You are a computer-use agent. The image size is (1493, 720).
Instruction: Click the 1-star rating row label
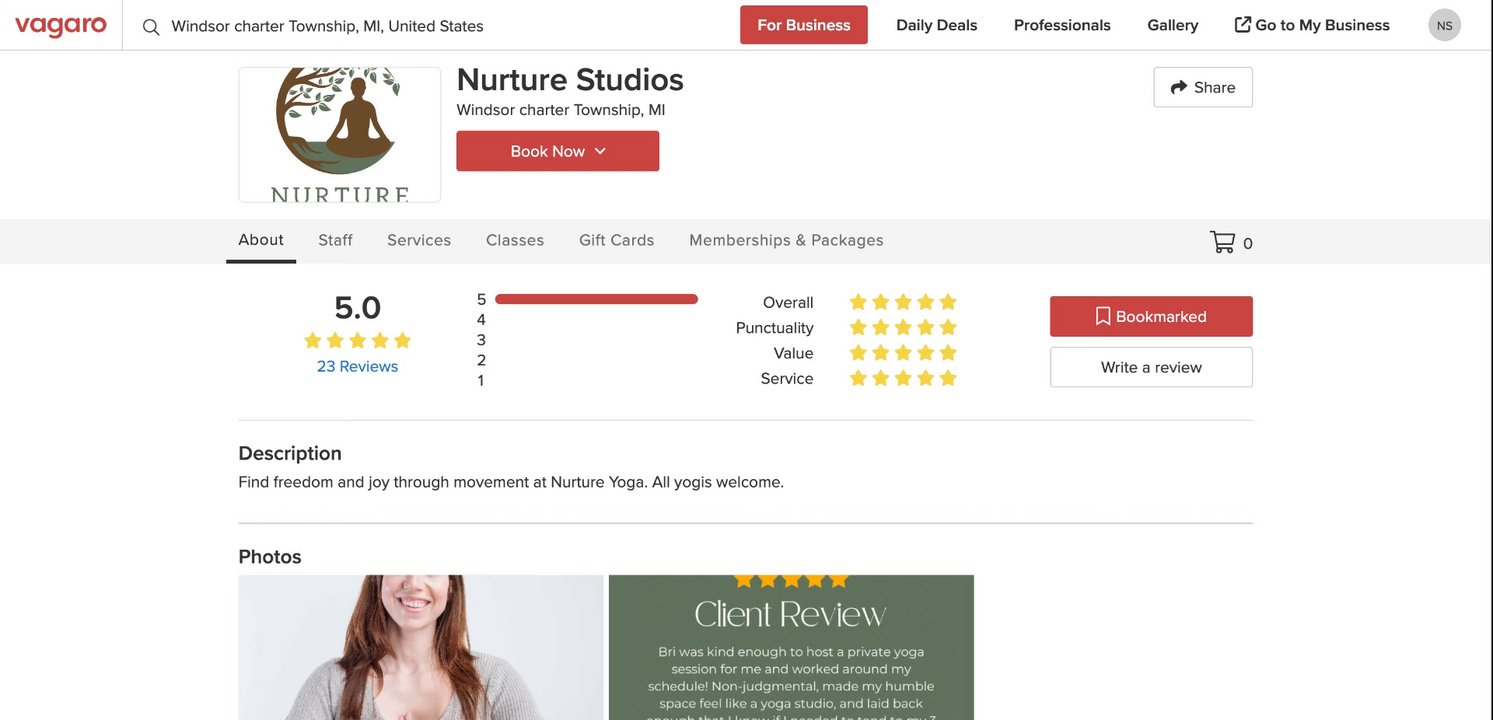pos(481,380)
